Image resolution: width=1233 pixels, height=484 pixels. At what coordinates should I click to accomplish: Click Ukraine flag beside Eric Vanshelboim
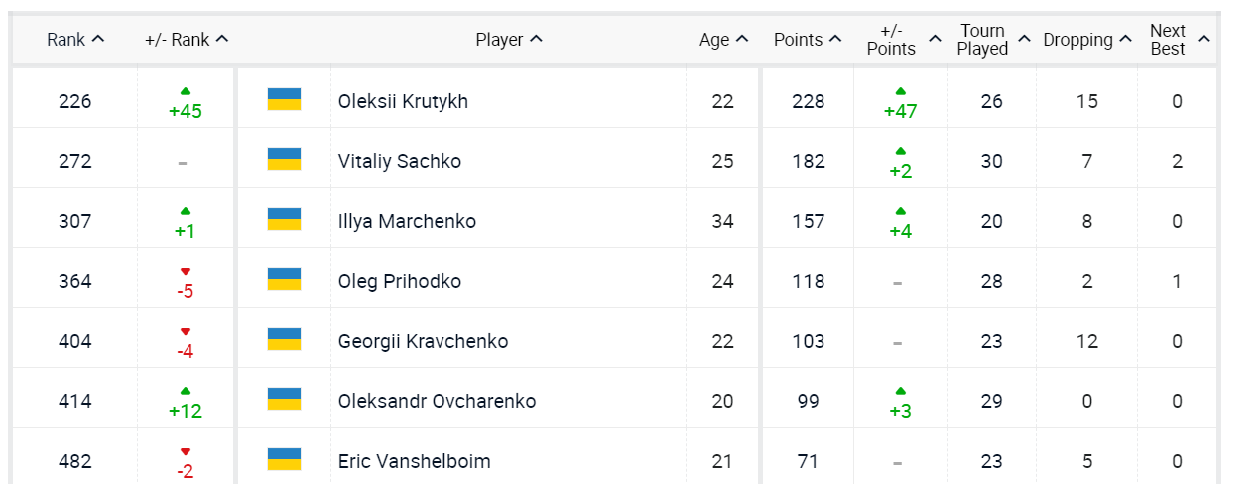pyautogui.click(x=284, y=459)
